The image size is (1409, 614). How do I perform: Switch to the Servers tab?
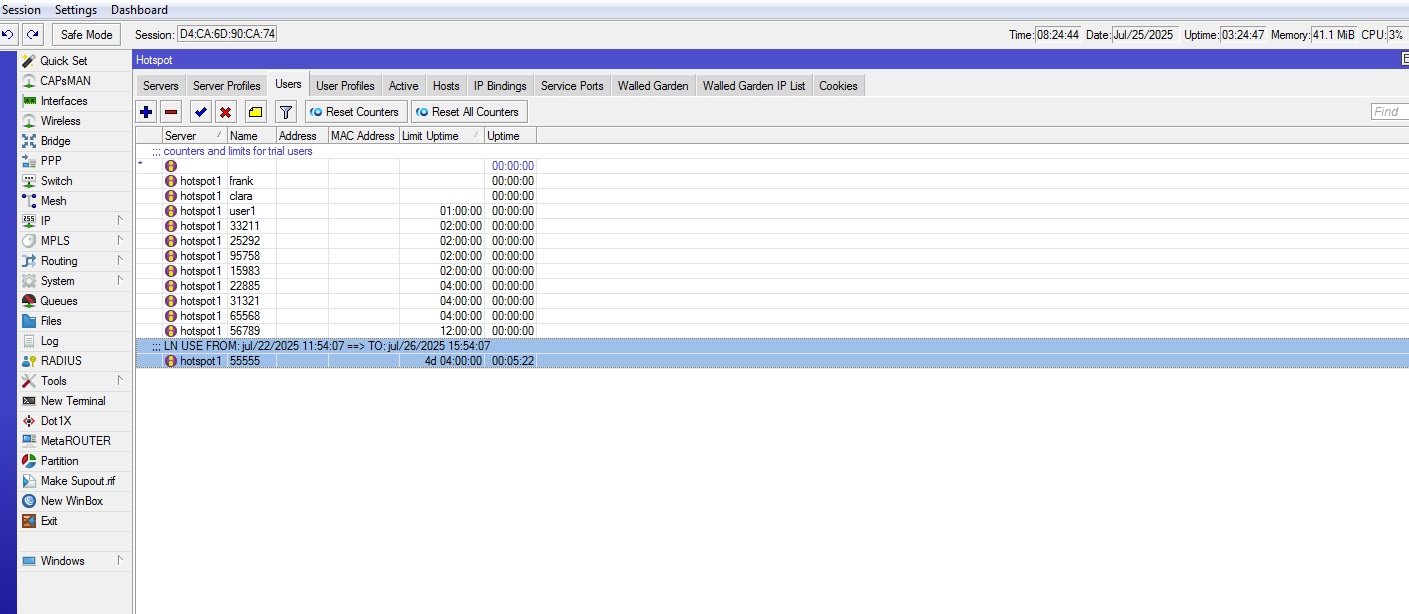click(160, 86)
